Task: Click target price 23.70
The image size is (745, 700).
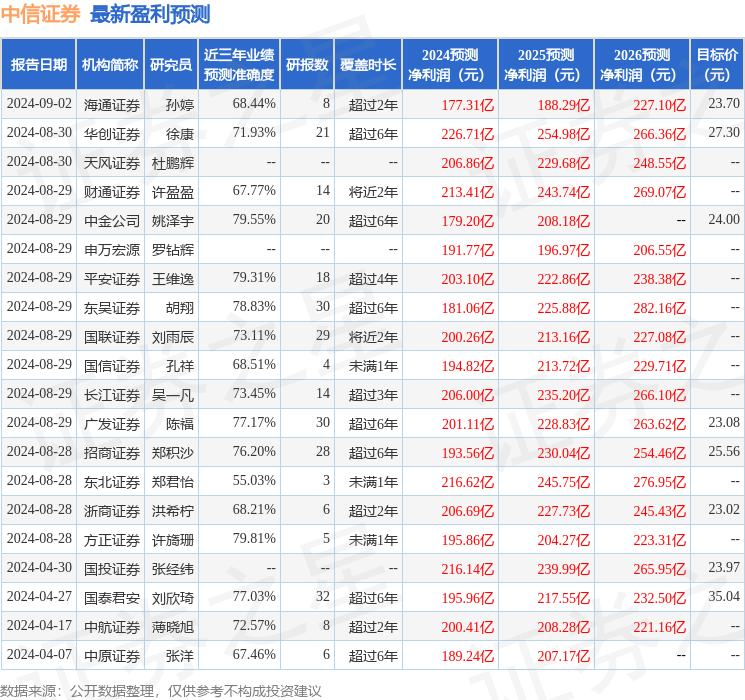Action: [x=724, y=104]
